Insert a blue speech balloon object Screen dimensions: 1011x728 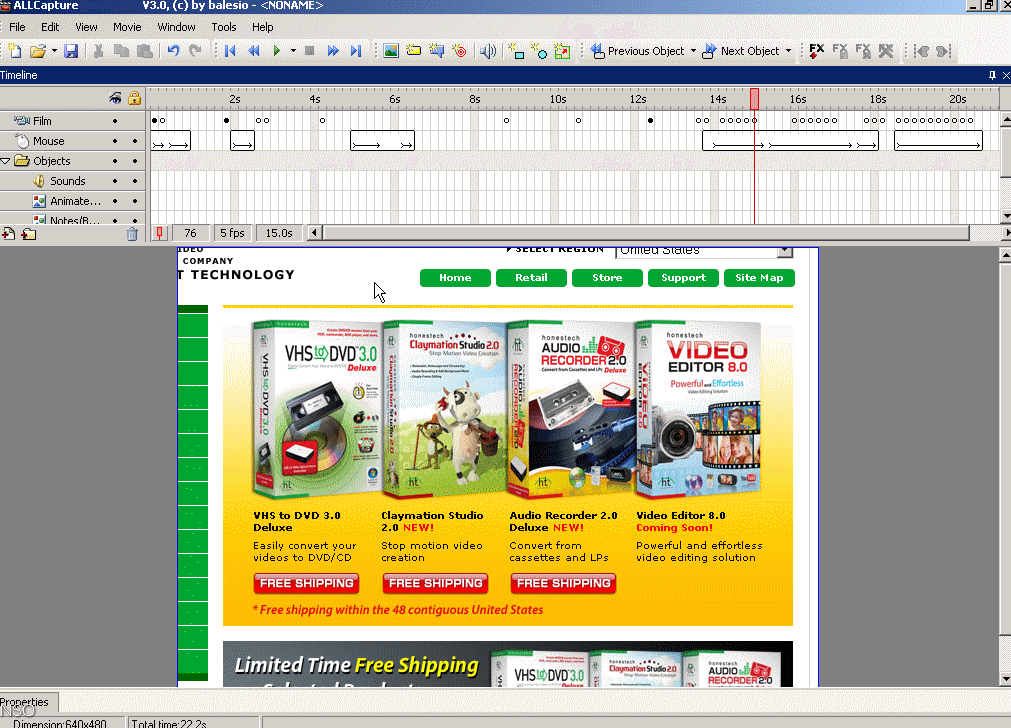pyautogui.click(x=437, y=51)
